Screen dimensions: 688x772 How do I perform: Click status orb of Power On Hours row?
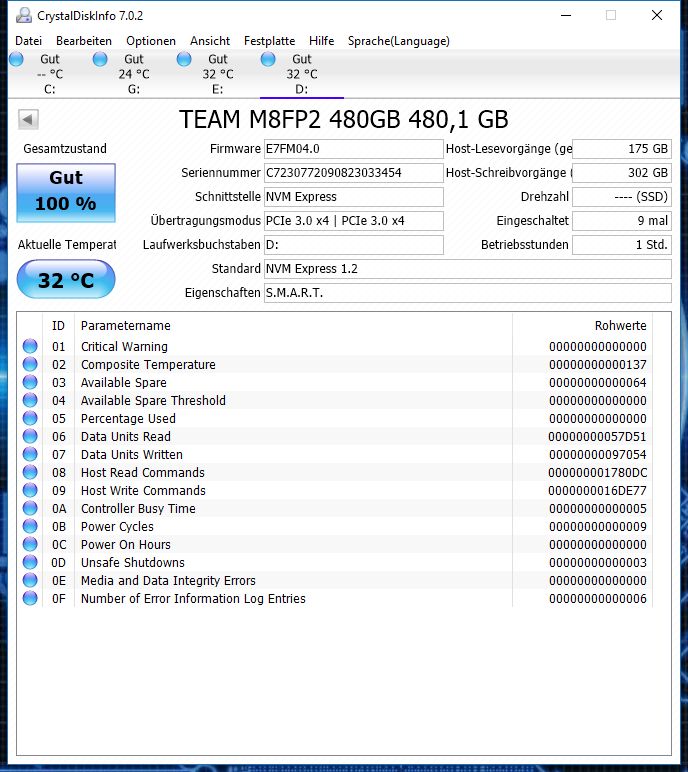tap(30, 544)
